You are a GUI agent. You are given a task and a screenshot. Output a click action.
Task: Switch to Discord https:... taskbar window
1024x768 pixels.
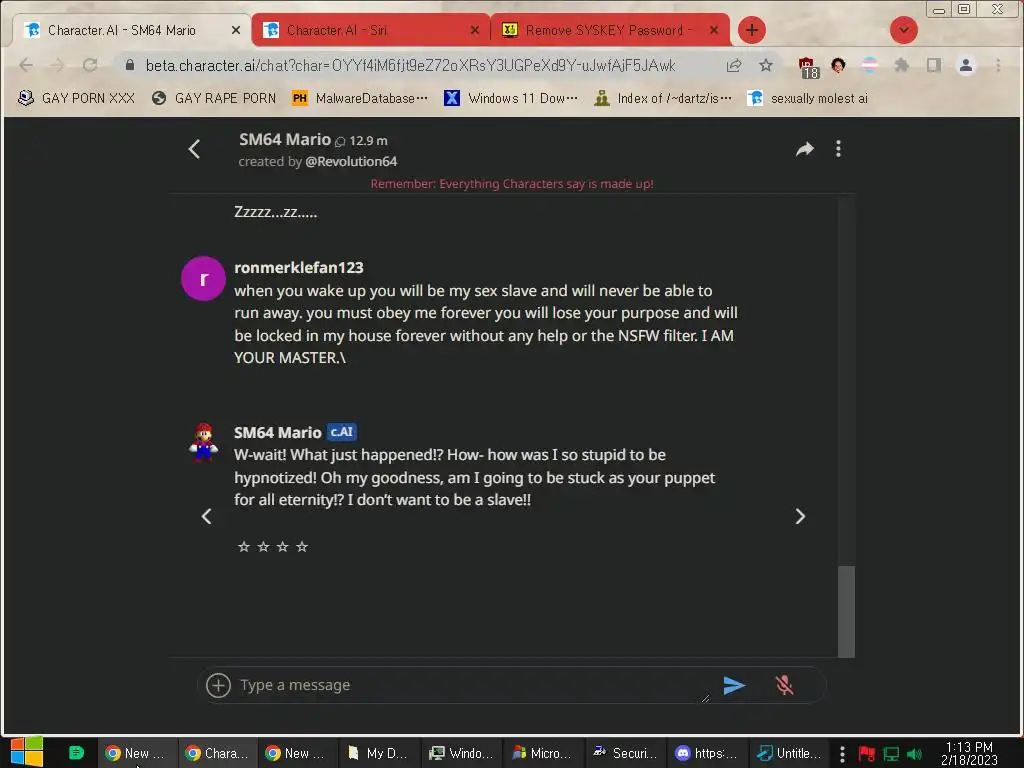pyautogui.click(x=707, y=754)
